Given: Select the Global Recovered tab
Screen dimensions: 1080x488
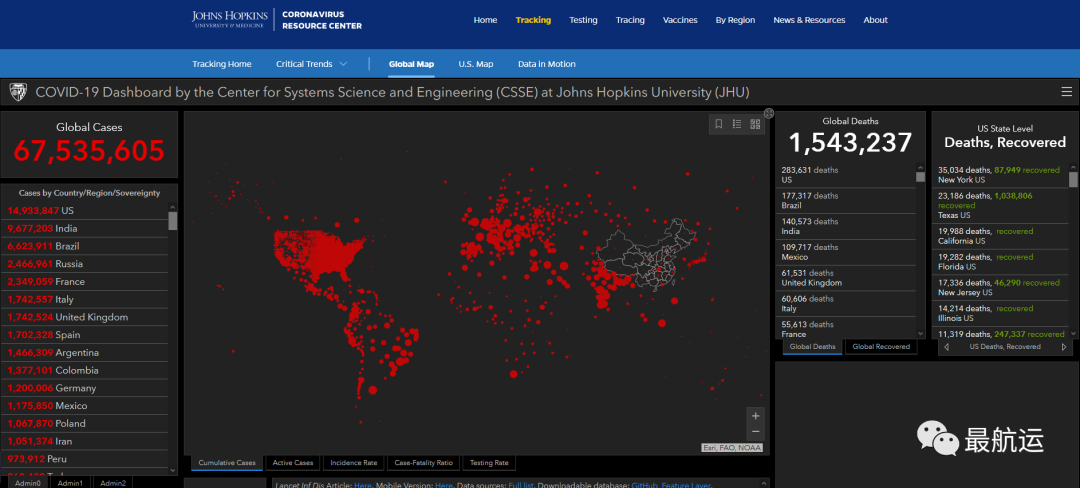Looking at the screenshot, I should pos(881,347).
